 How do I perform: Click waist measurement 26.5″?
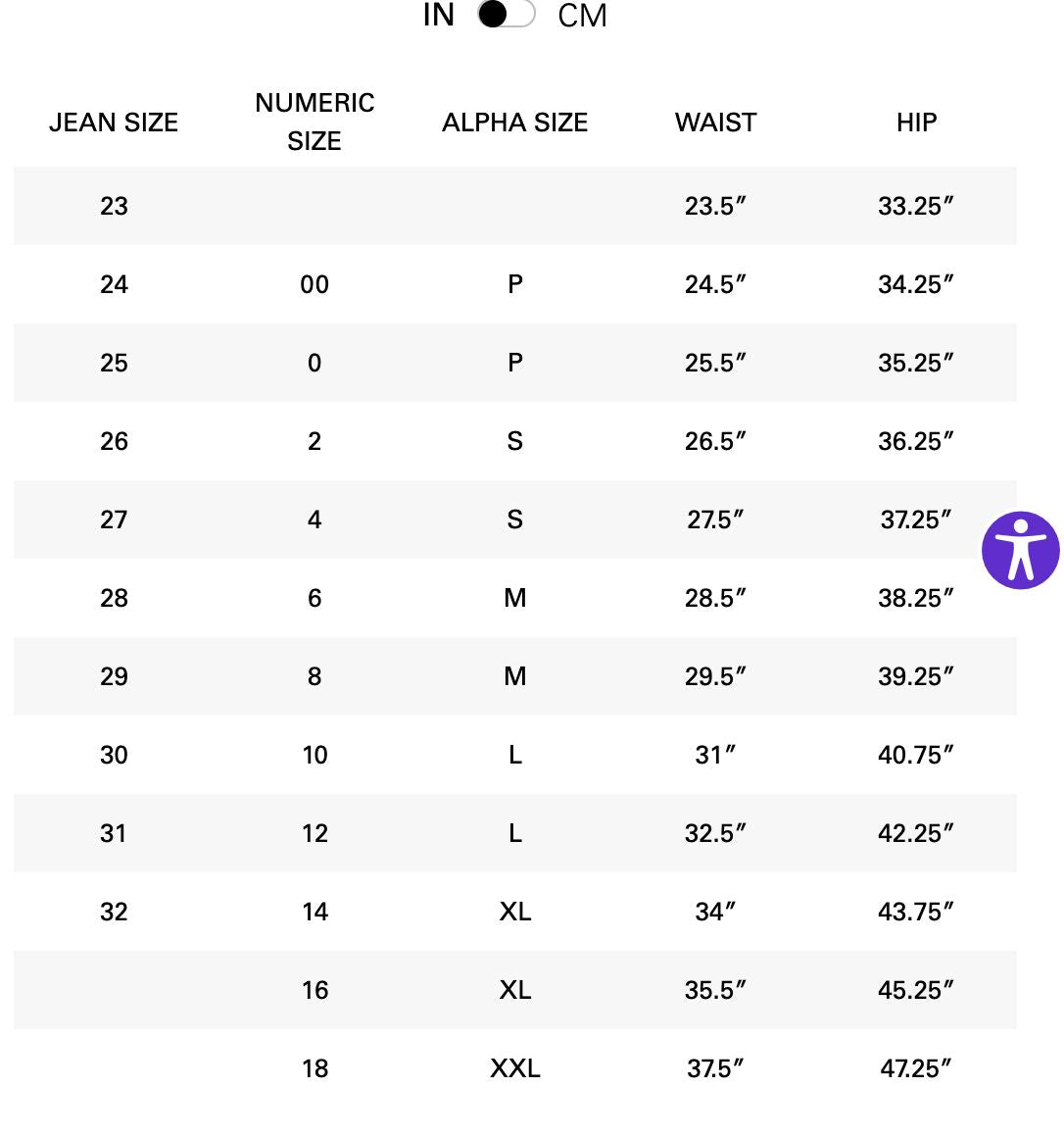tap(715, 441)
